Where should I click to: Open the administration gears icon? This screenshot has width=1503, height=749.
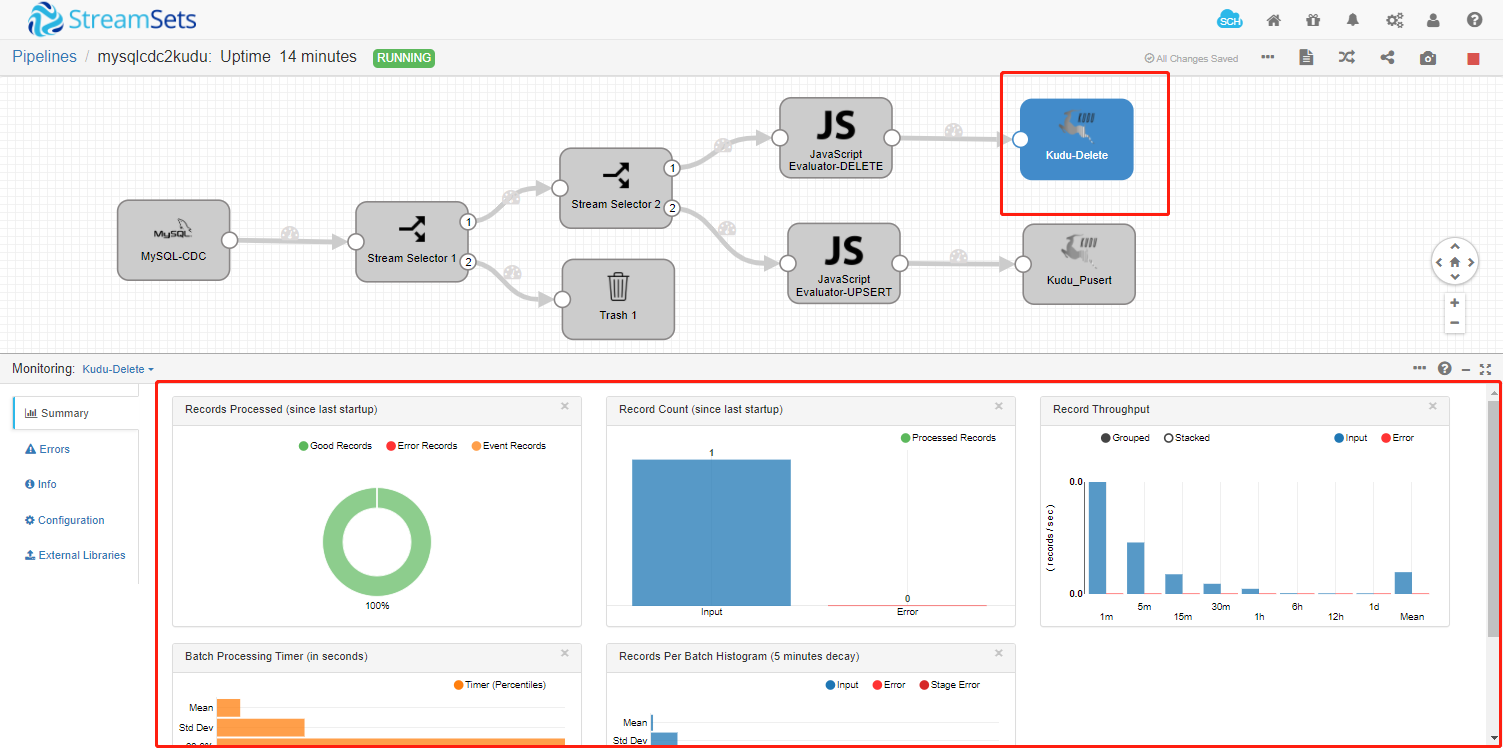[x=1394, y=20]
